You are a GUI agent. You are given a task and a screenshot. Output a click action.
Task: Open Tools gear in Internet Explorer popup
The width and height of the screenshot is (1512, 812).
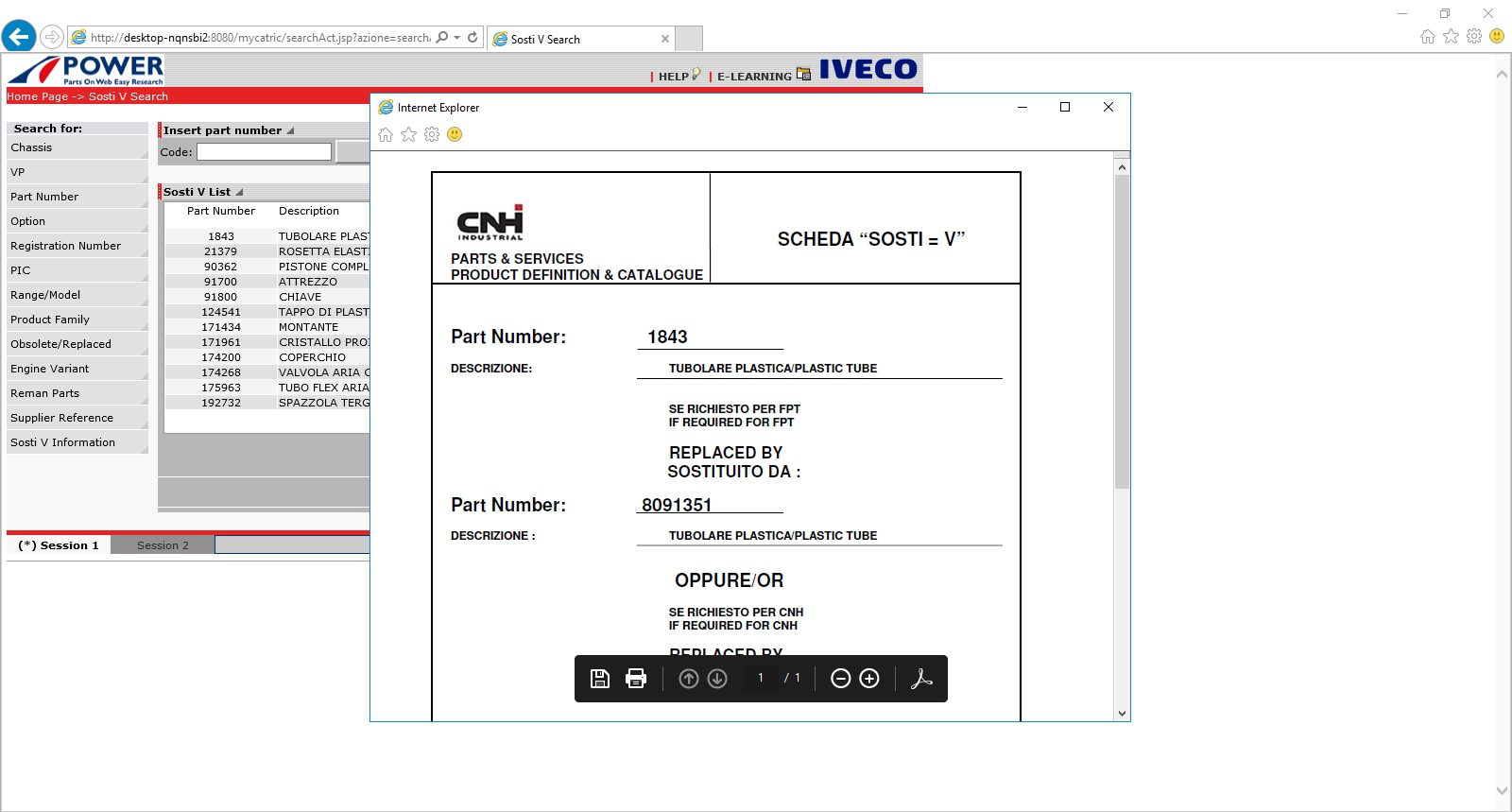pos(432,134)
